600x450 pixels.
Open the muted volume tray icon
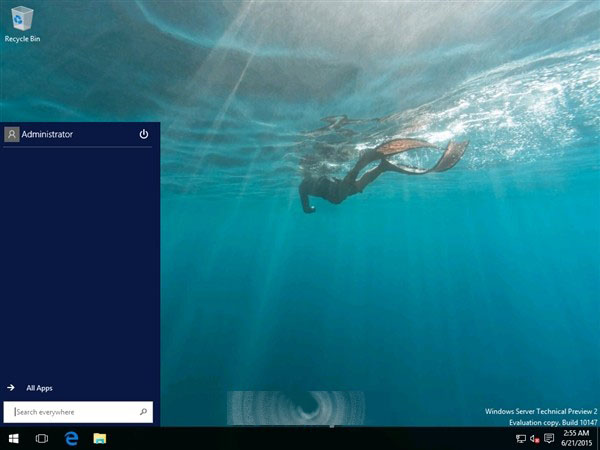coord(535,439)
